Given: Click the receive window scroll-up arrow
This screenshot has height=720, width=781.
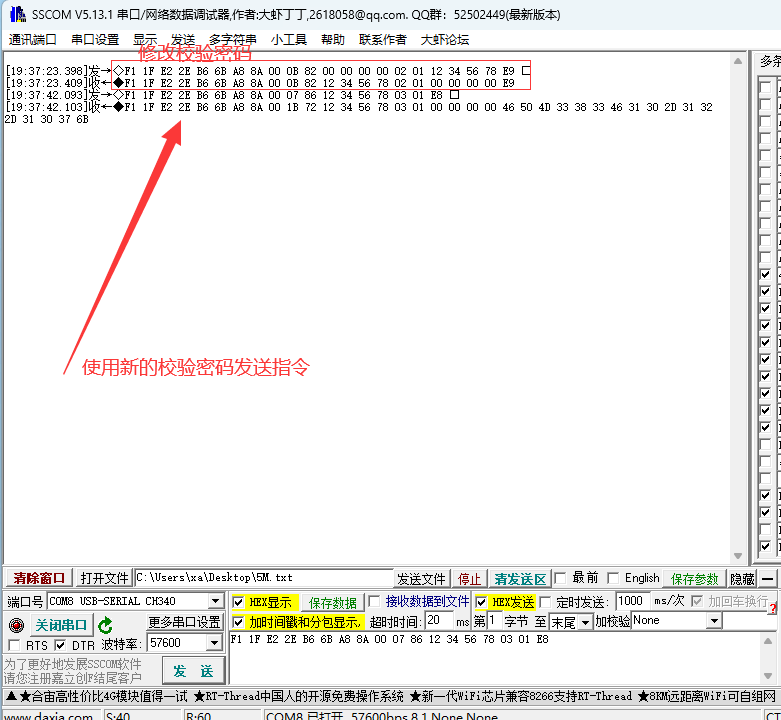Looking at the screenshot, I should tap(738, 61).
